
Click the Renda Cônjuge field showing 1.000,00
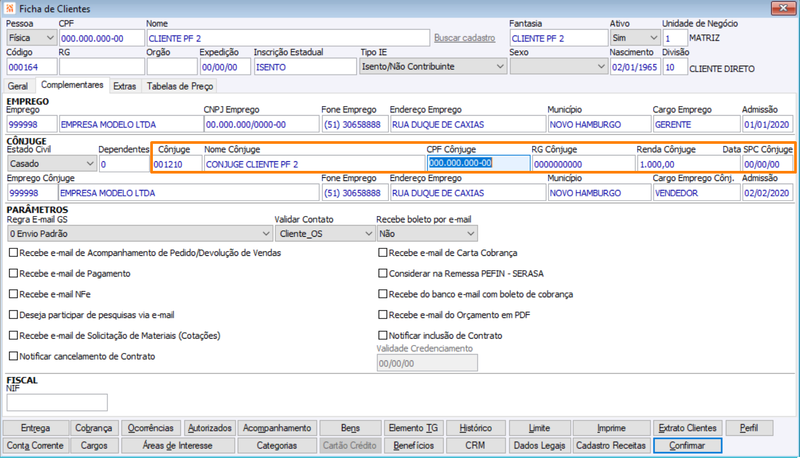(688, 164)
